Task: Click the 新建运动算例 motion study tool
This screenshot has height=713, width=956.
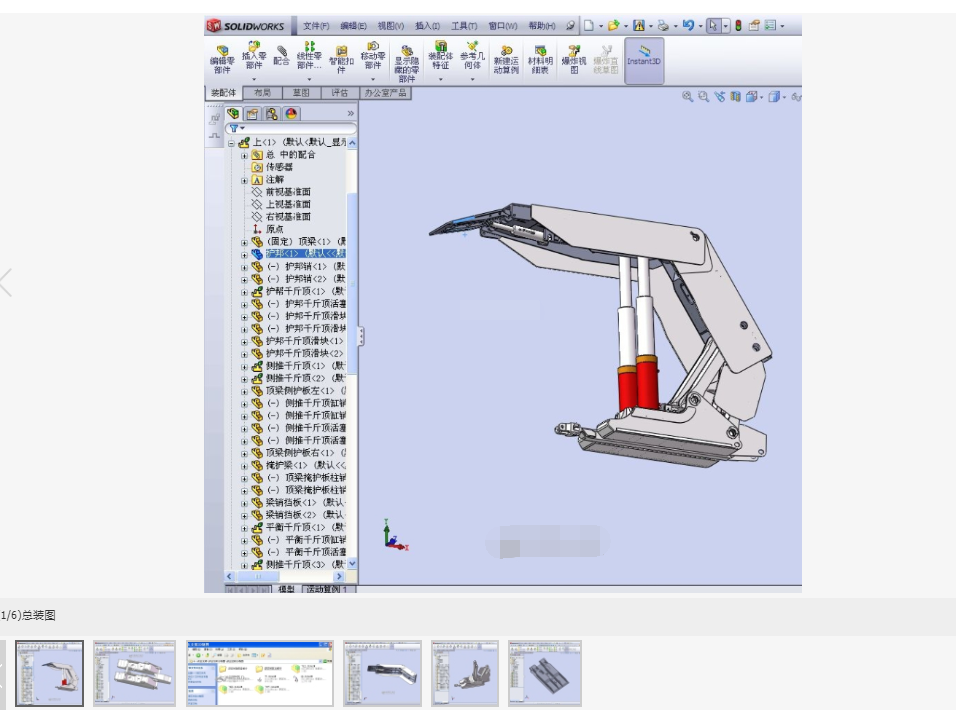Action: tap(506, 59)
